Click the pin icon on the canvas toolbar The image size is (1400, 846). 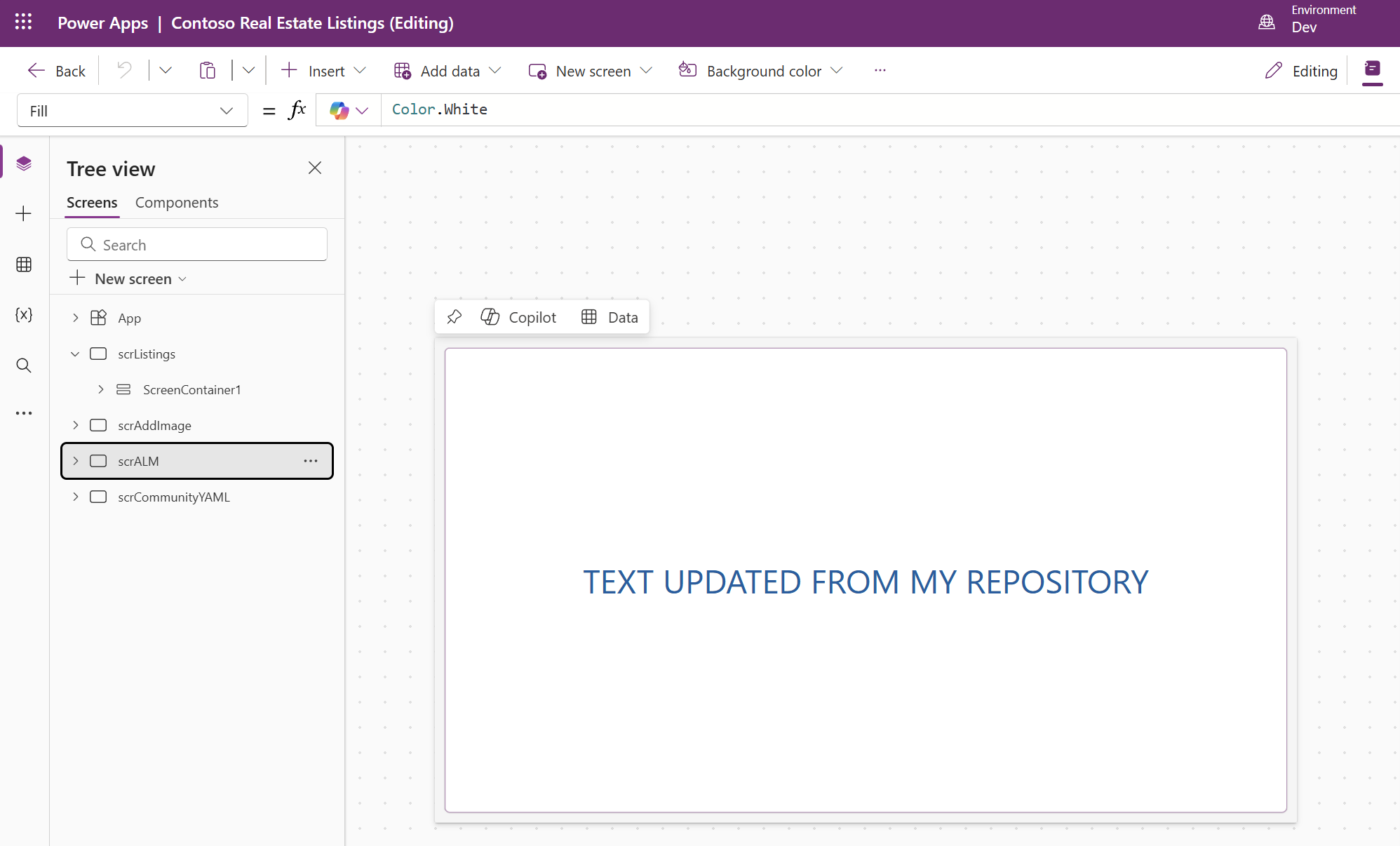click(x=454, y=317)
